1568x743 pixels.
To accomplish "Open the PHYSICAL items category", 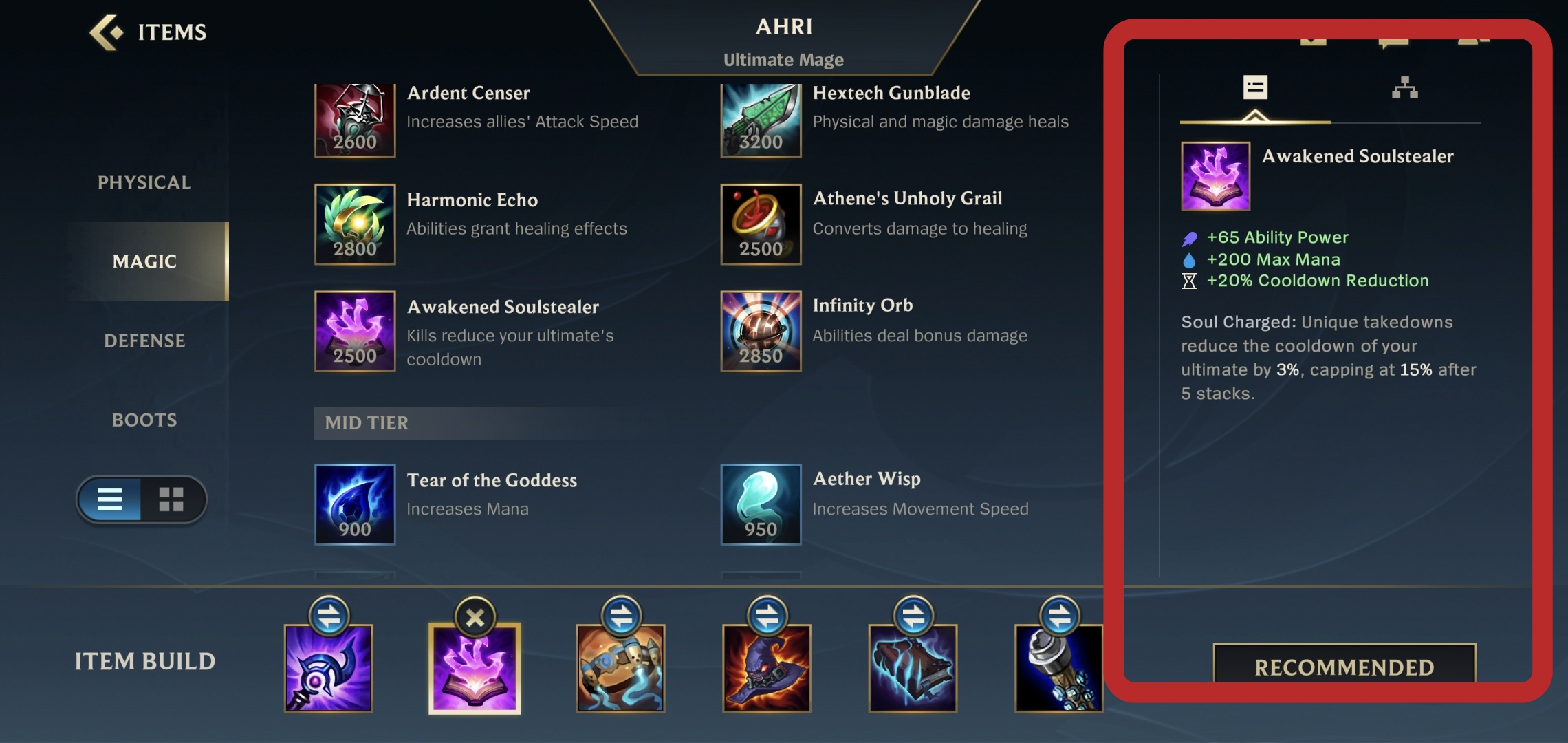I will pos(144,182).
